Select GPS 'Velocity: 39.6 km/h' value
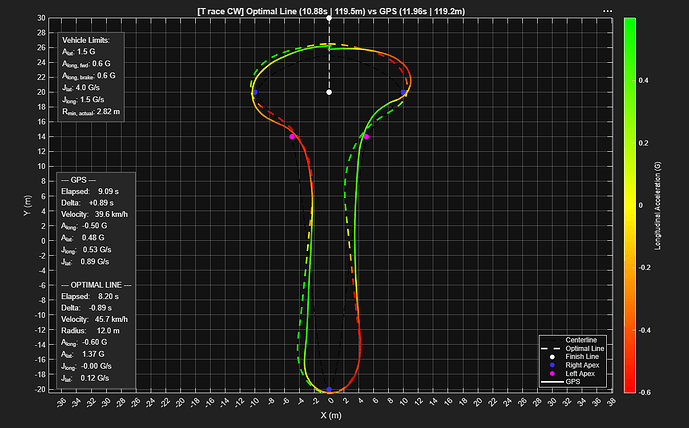Viewport: 689px width, 428px height. click(x=94, y=214)
